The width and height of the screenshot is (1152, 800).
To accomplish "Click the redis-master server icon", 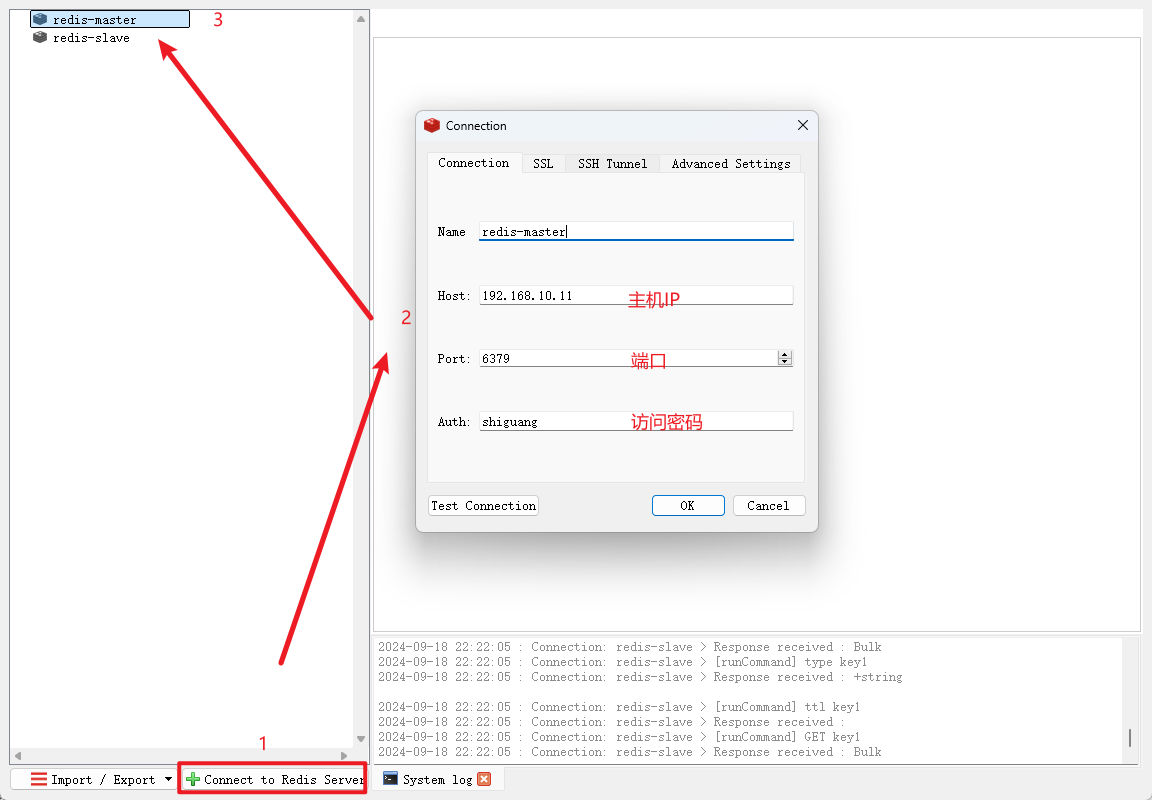I will pyautogui.click(x=40, y=19).
